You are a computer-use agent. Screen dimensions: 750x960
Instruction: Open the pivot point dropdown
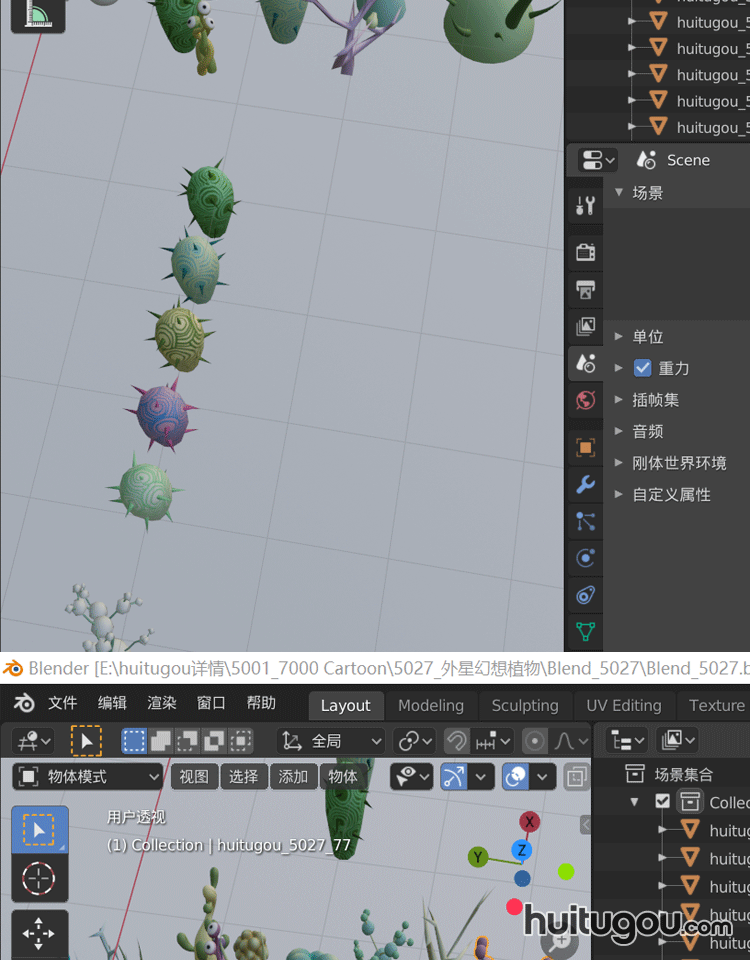413,741
